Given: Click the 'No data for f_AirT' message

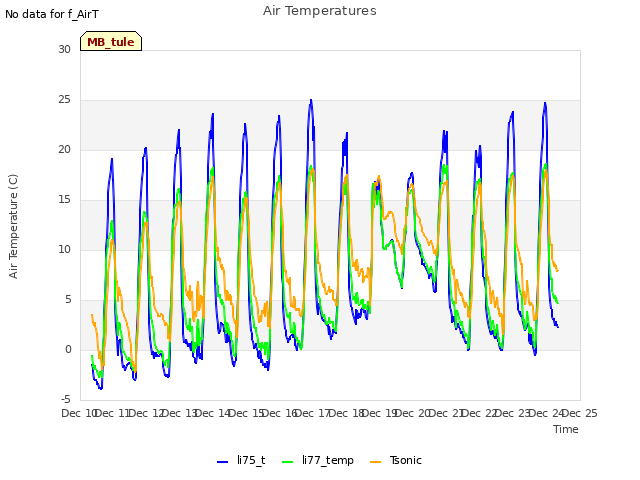Looking at the screenshot, I should 52,14.
